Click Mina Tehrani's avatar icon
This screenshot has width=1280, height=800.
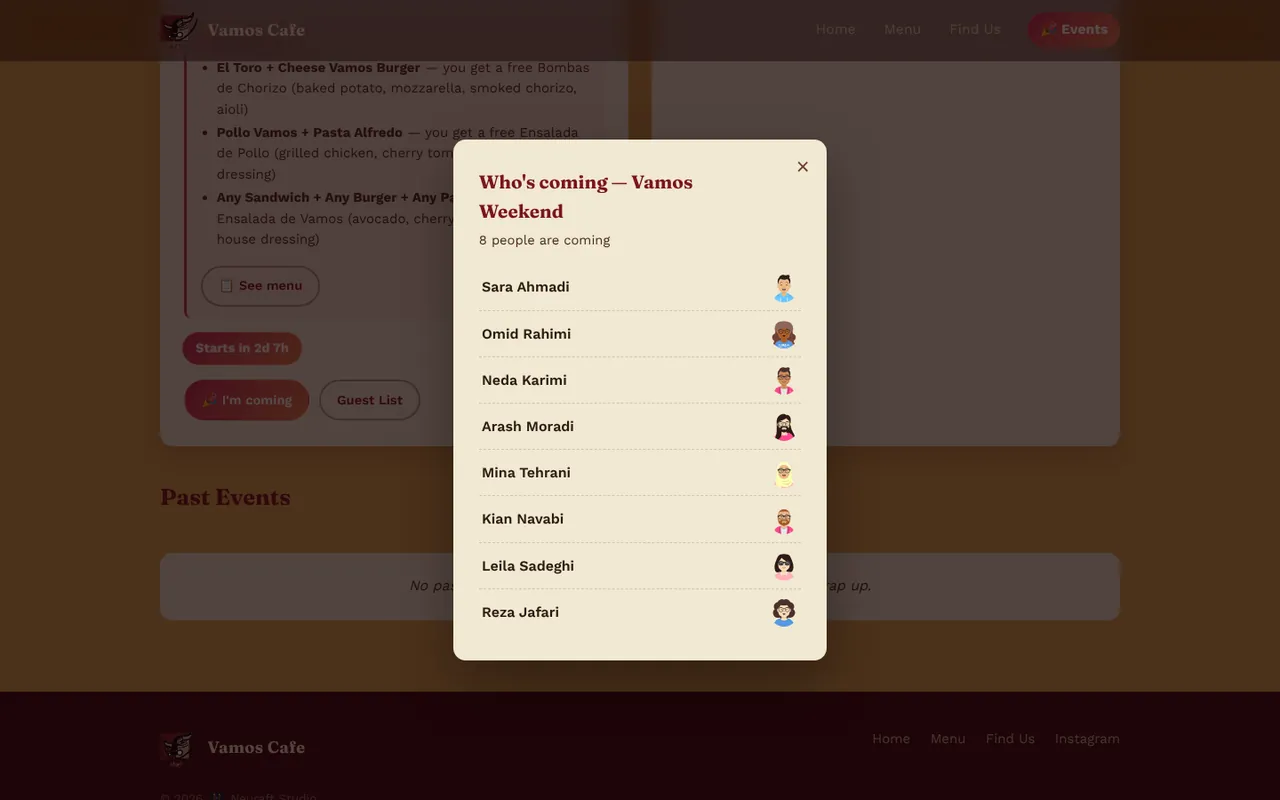tap(784, 474)
